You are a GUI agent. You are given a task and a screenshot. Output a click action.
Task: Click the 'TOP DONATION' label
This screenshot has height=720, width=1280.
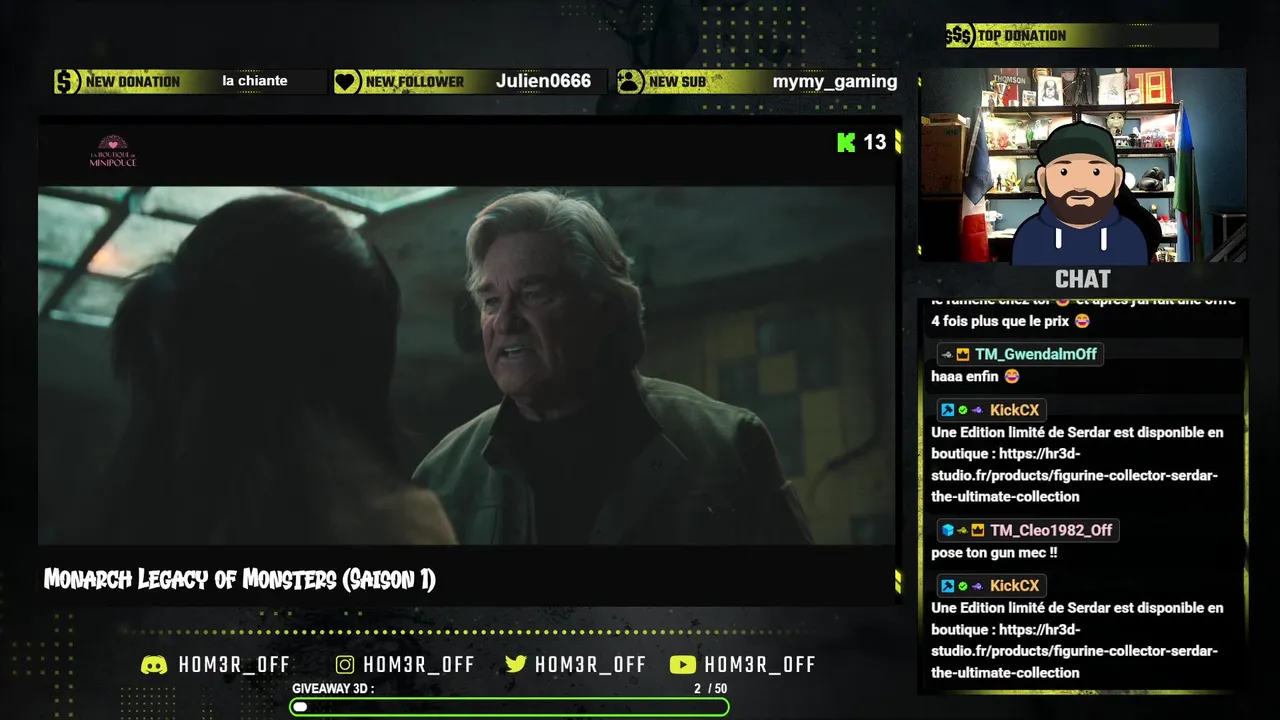click(1022, 36)
